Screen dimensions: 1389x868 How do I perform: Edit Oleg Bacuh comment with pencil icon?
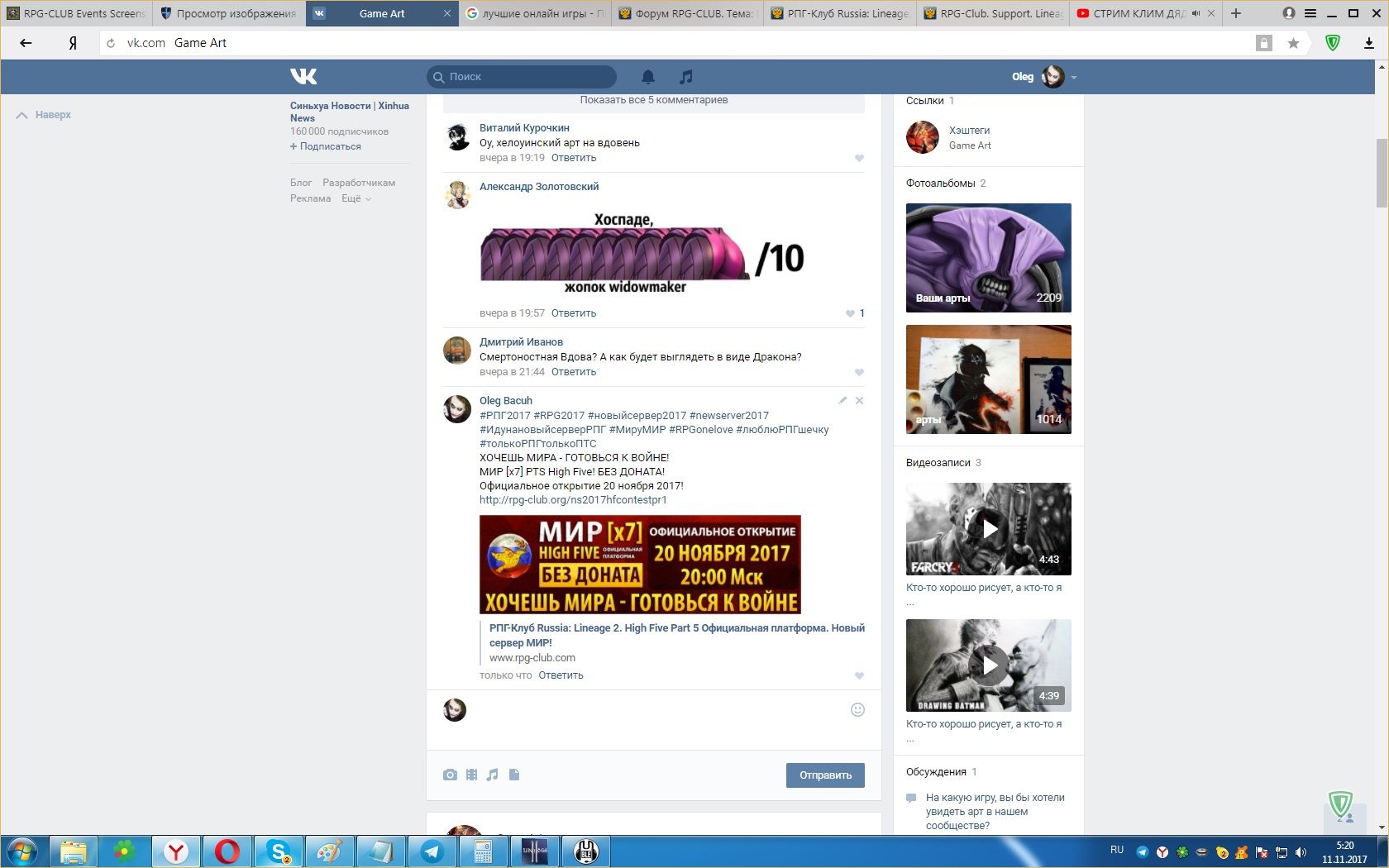click(842, 401)
